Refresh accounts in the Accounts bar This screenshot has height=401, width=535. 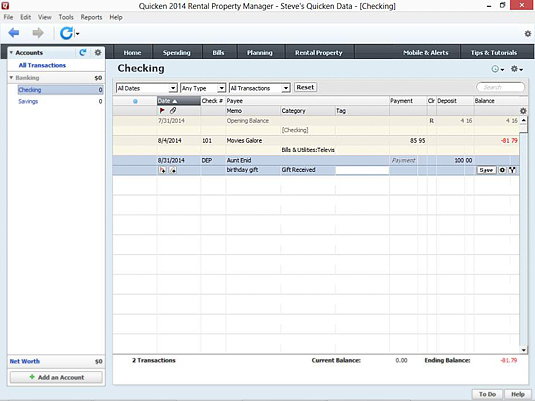(83, 53)
